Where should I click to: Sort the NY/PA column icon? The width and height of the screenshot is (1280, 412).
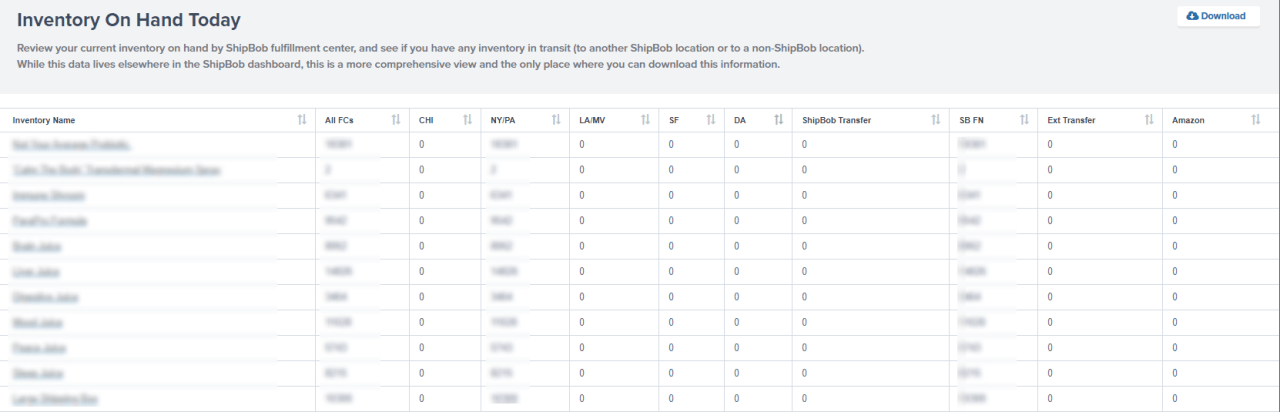tap(556, 120)
